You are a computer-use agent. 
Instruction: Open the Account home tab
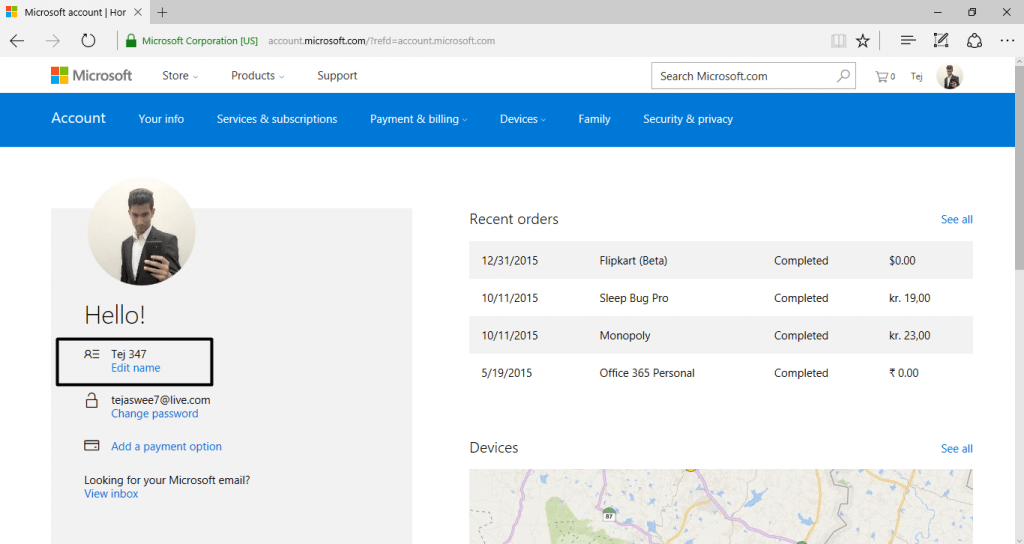tap(78, 118)
